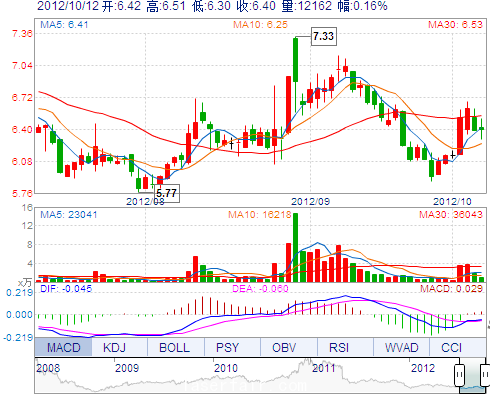Click the tallest green volume bar
The height and width of the screenshot is (395, 490).
295,248
